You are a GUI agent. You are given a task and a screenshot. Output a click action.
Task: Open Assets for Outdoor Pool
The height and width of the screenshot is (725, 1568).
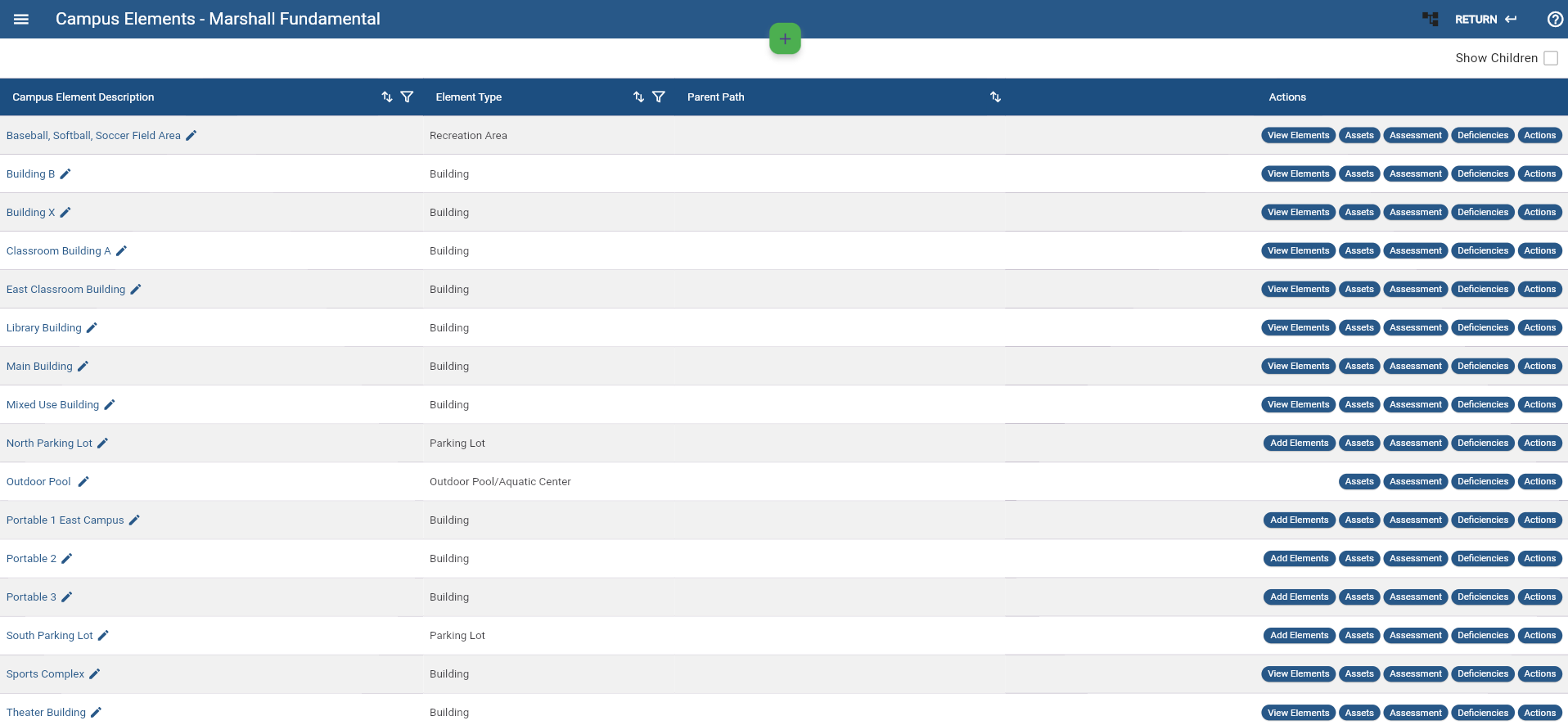(1359, 481)
